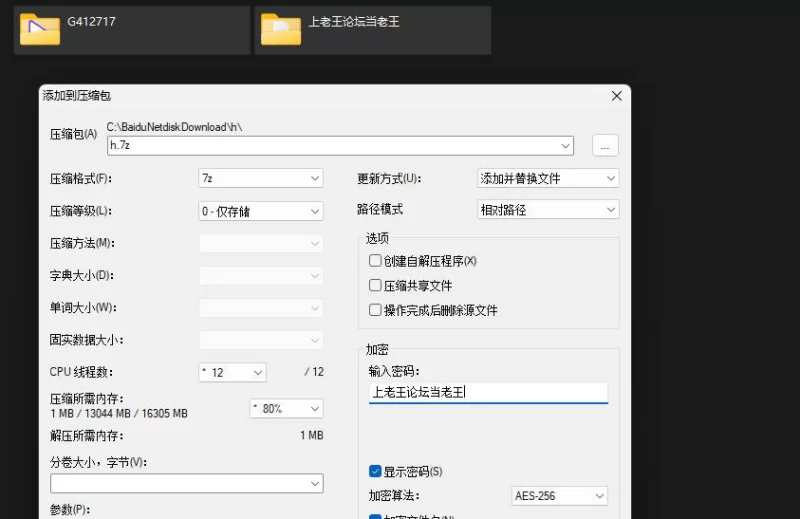Open the 更新方式 dropdown 添加并替换文件
This screenshot has width=800, height=519.
(548, 178)
